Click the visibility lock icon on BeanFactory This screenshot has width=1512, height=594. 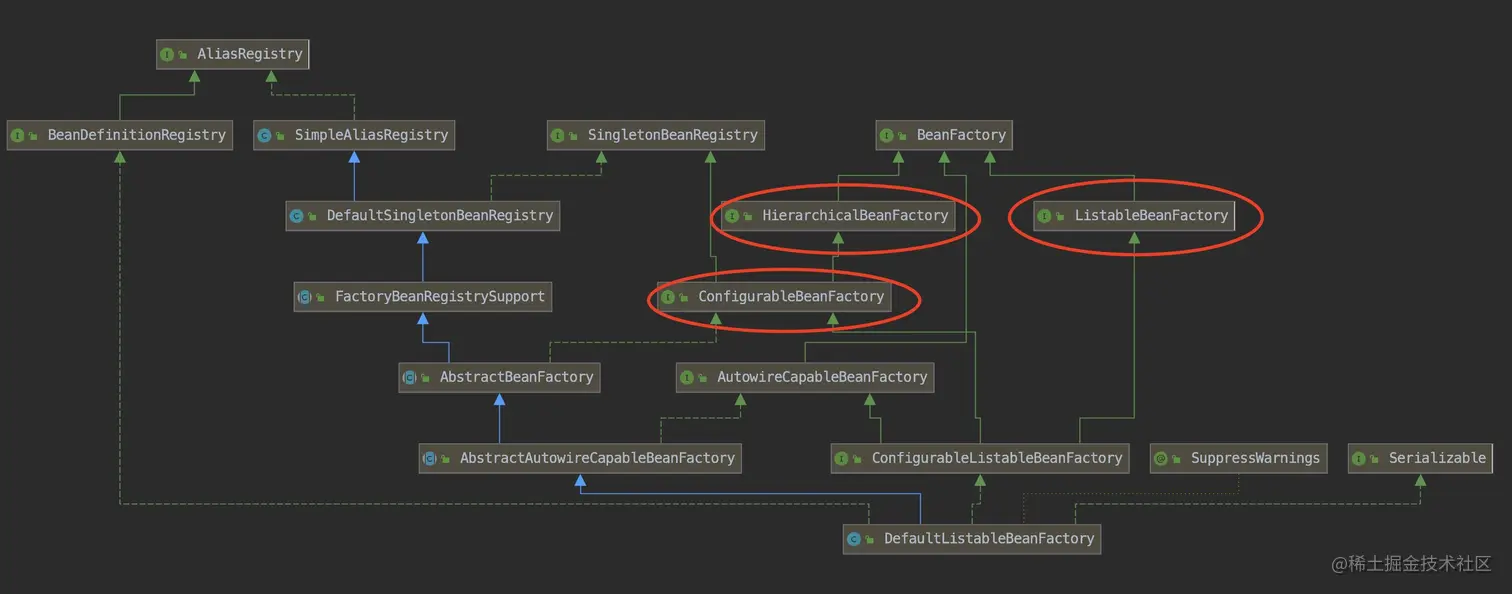click(903, 136)
